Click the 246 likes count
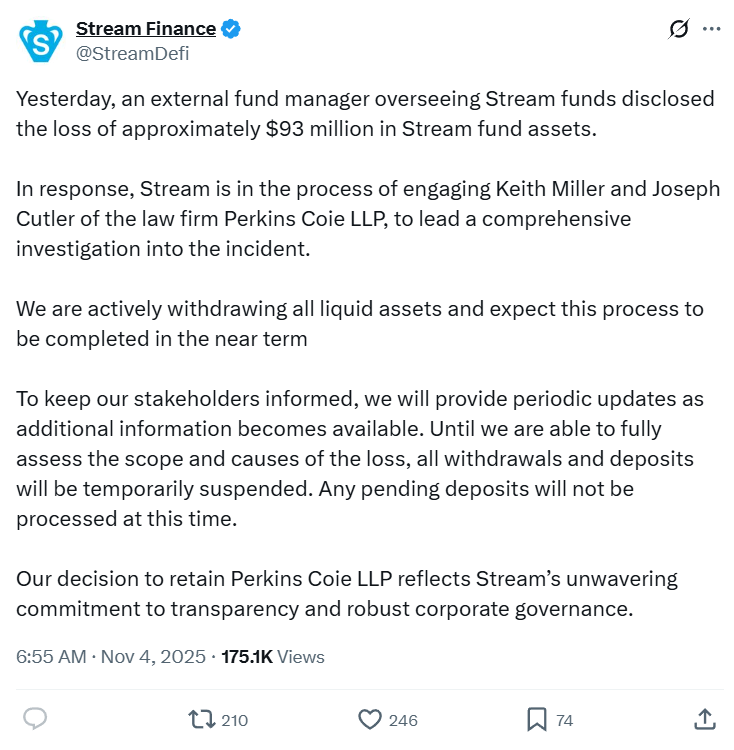Screen dimensions: 734x750 coord(403,720)
